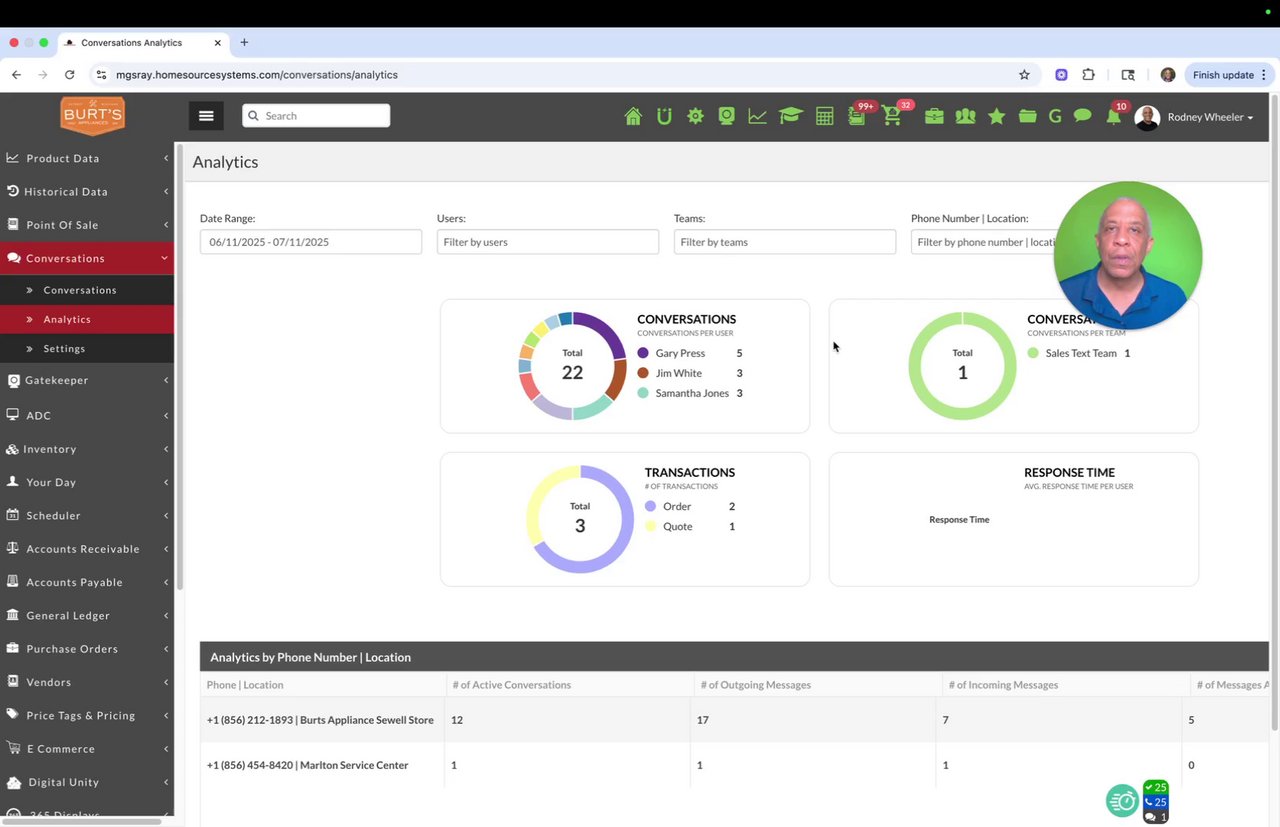Expand the Your Day sidebar menu
Viewport: 1280px width, 827px height.
87,482
